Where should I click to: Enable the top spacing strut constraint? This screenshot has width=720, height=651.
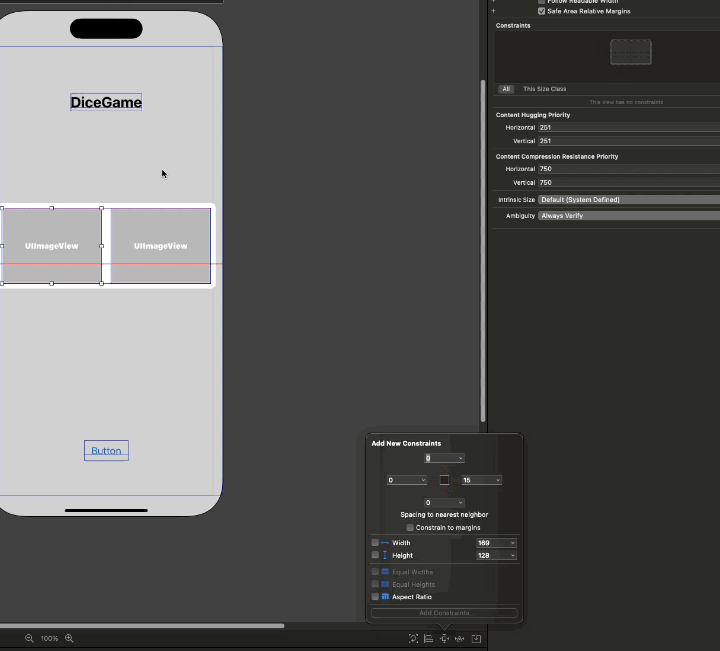(x=444, y=469)
